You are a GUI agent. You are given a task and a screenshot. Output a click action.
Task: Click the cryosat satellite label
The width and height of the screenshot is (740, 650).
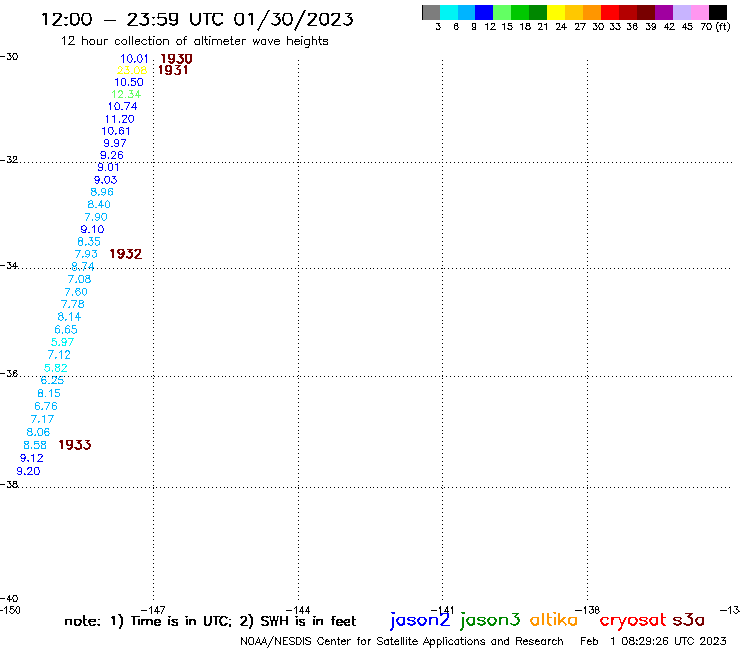(x=633, y=620)
